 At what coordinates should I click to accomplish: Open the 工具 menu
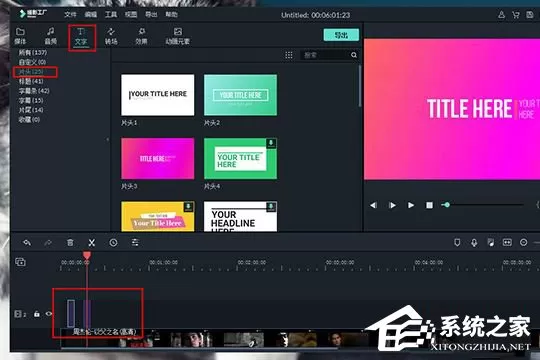tap(111, 14)
